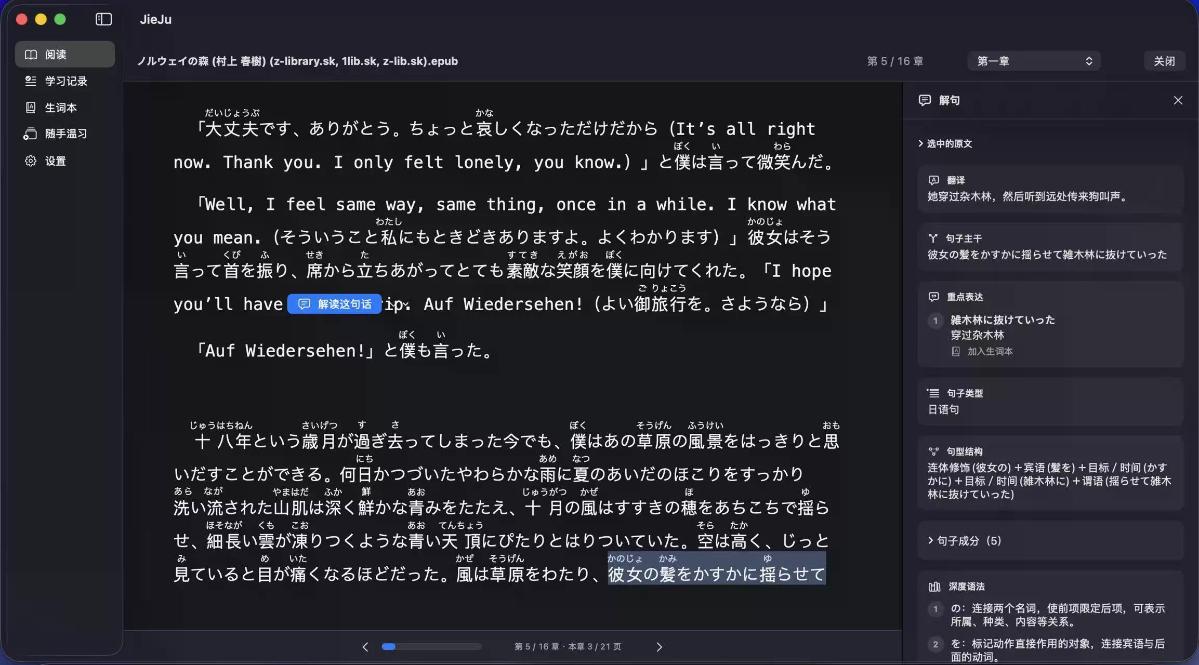Click 日语句 sentence type value

943,410
